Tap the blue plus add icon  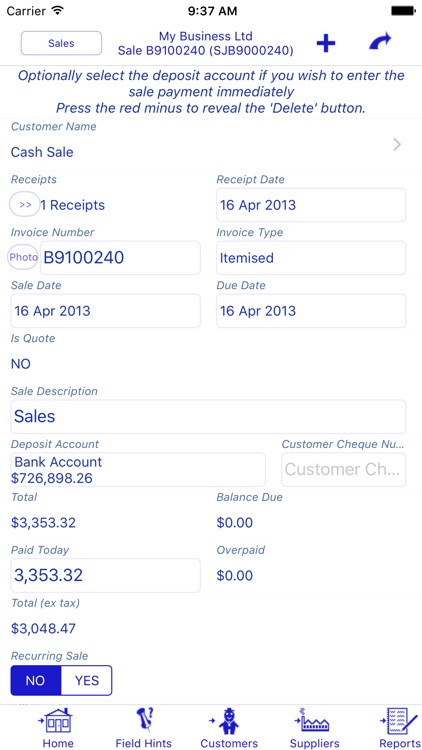(x=326, y=44)
